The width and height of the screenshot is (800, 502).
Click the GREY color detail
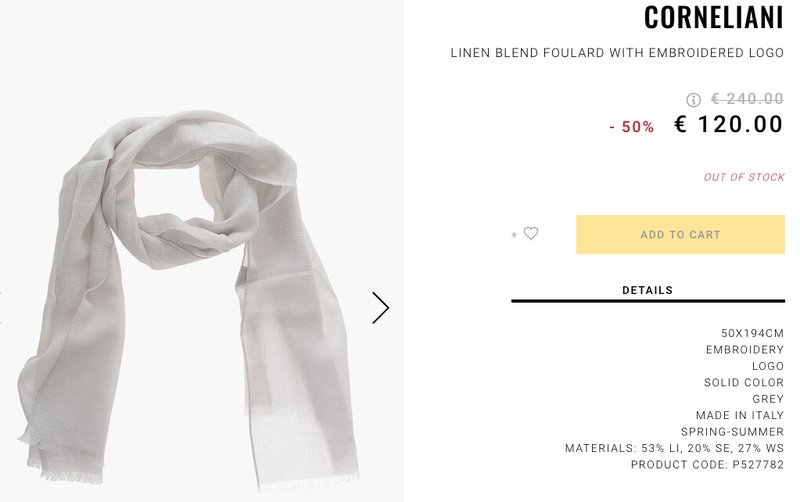click(768, 399)
